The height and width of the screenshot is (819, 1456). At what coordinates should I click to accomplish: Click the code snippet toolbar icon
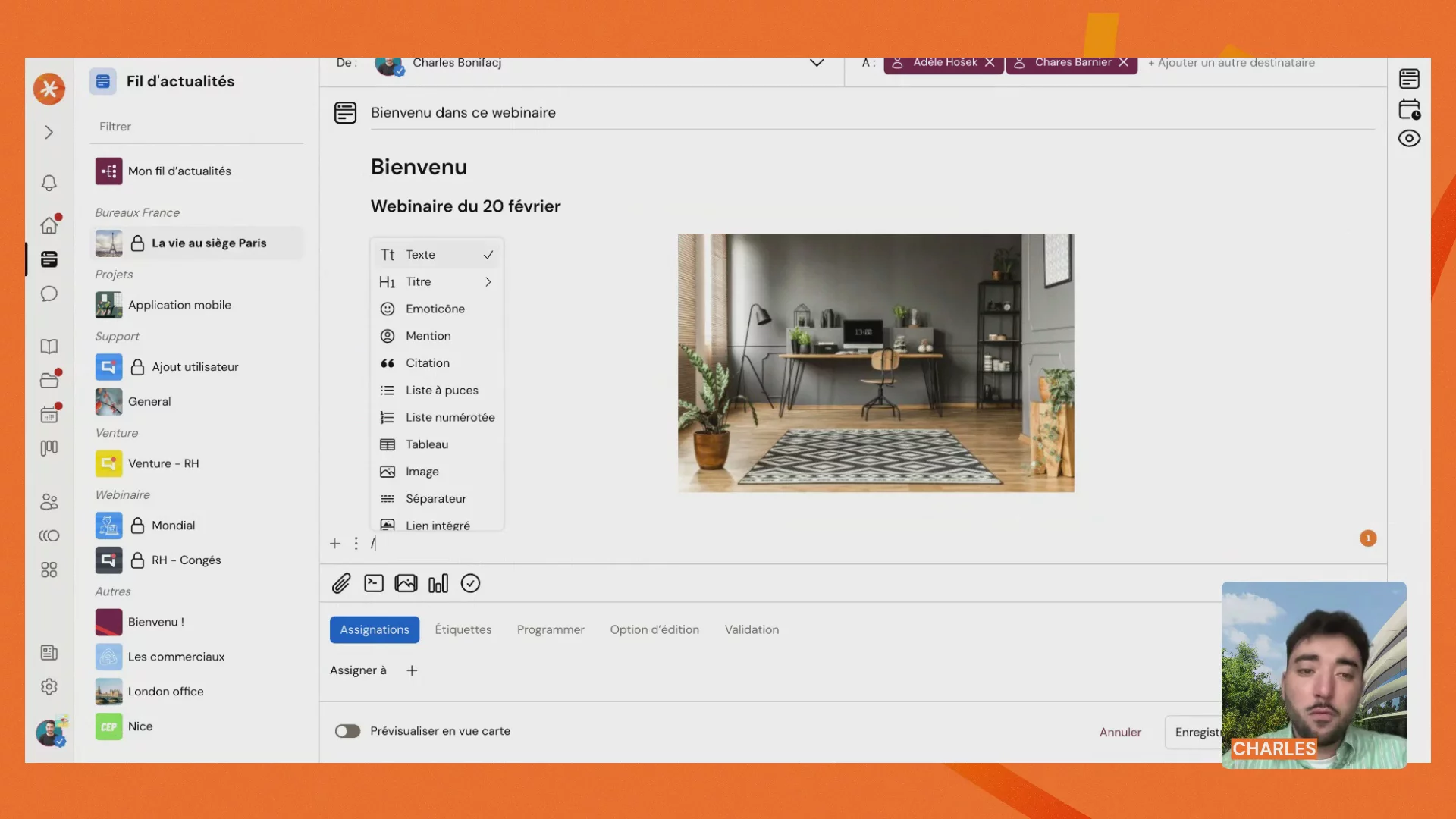pos(374,583)
